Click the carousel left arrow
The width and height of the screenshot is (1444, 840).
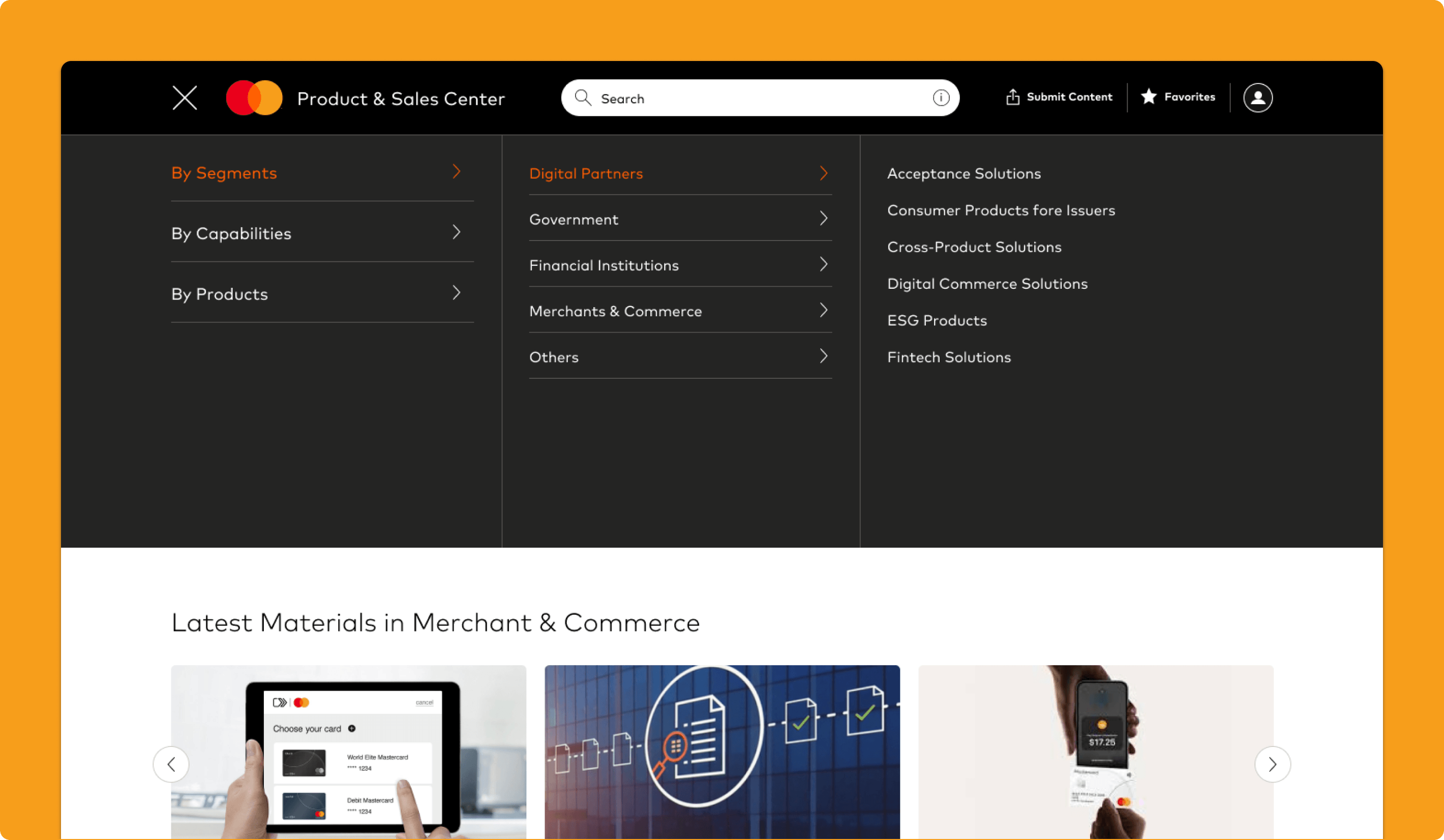pos(171,764)
